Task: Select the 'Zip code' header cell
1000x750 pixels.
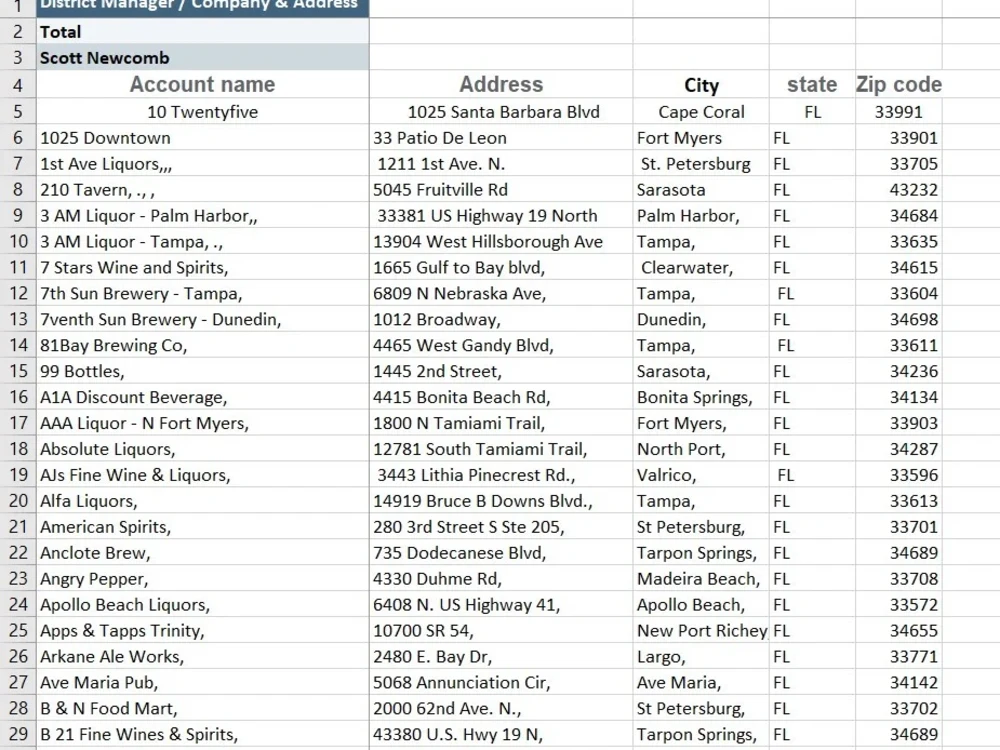Action: [899, 84]
